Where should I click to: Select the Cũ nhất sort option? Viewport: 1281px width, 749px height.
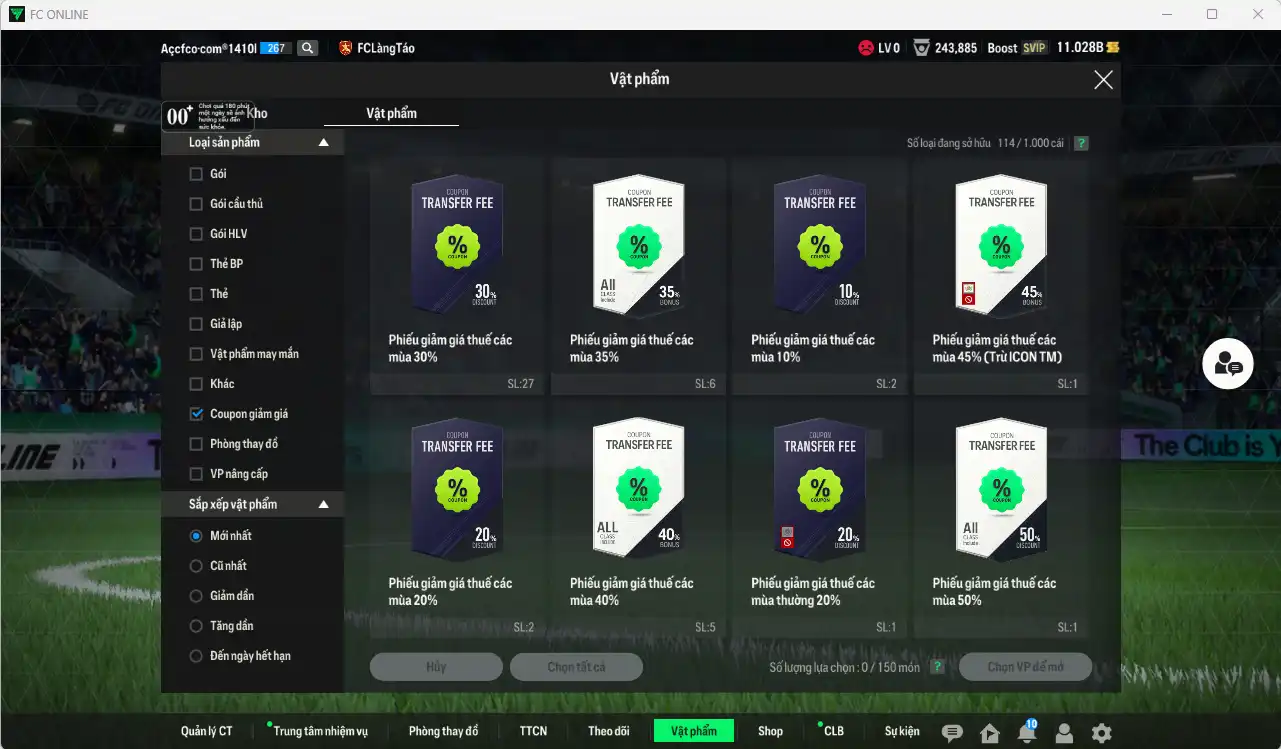(x=196, y=566)
